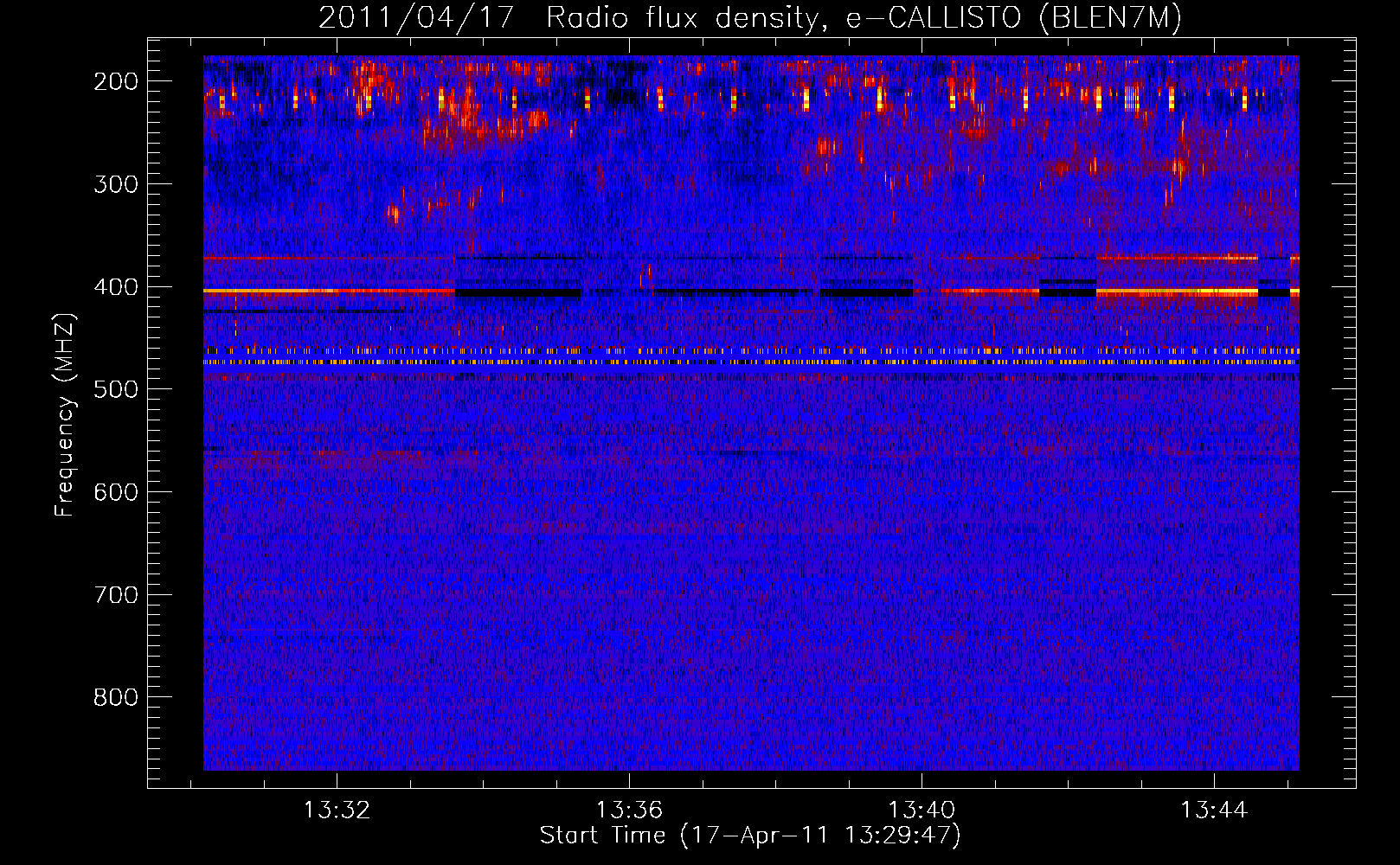Click the 200 frequency tick label

coord(116,81)
